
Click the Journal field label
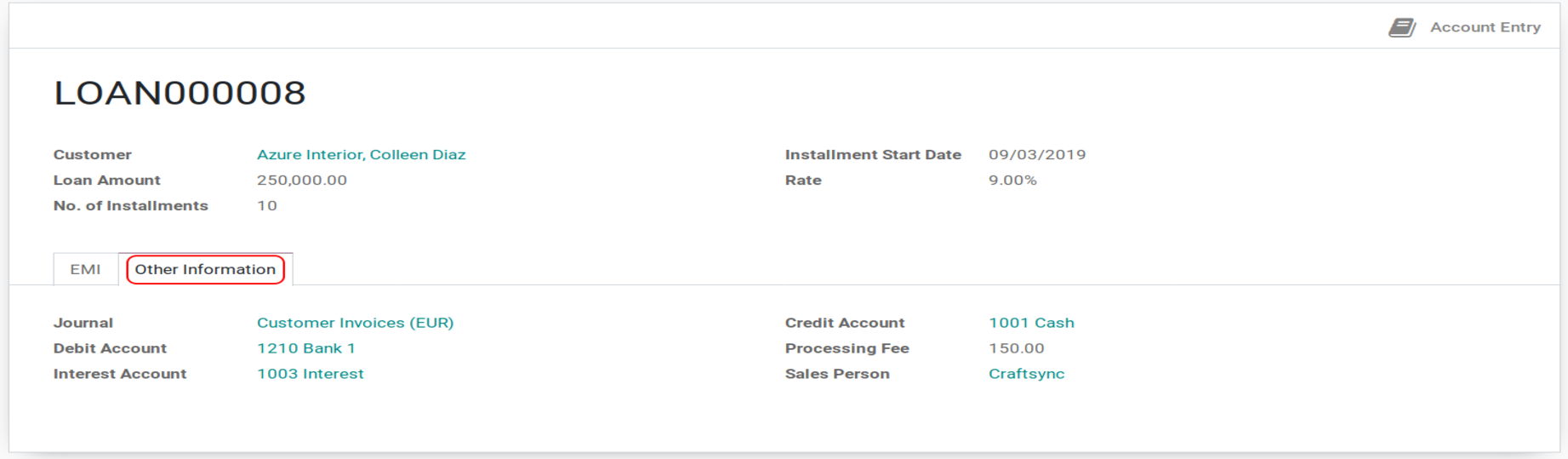coord(83,323)
